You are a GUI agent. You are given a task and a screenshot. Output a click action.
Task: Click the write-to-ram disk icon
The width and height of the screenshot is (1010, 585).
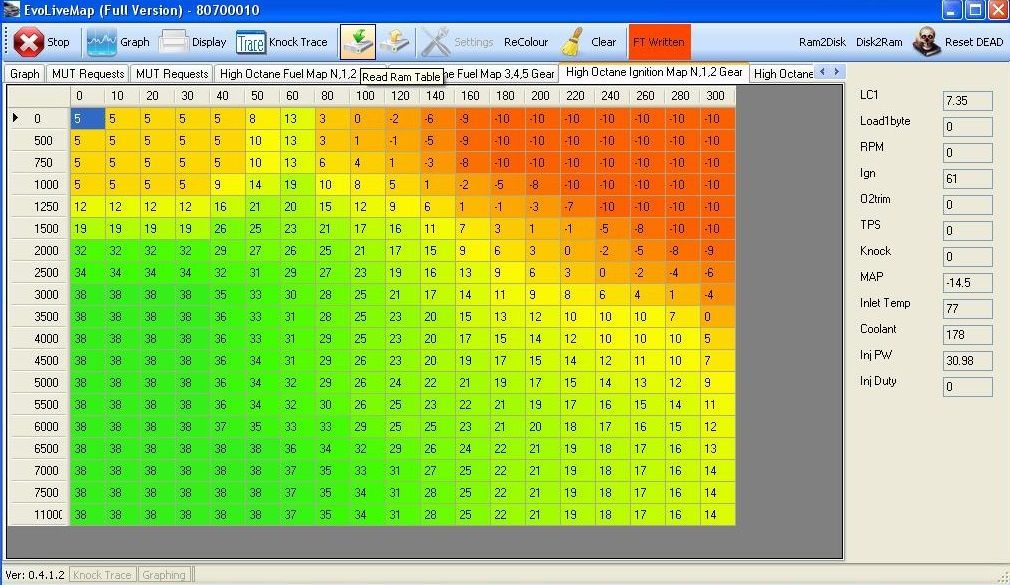pos(395,41)
